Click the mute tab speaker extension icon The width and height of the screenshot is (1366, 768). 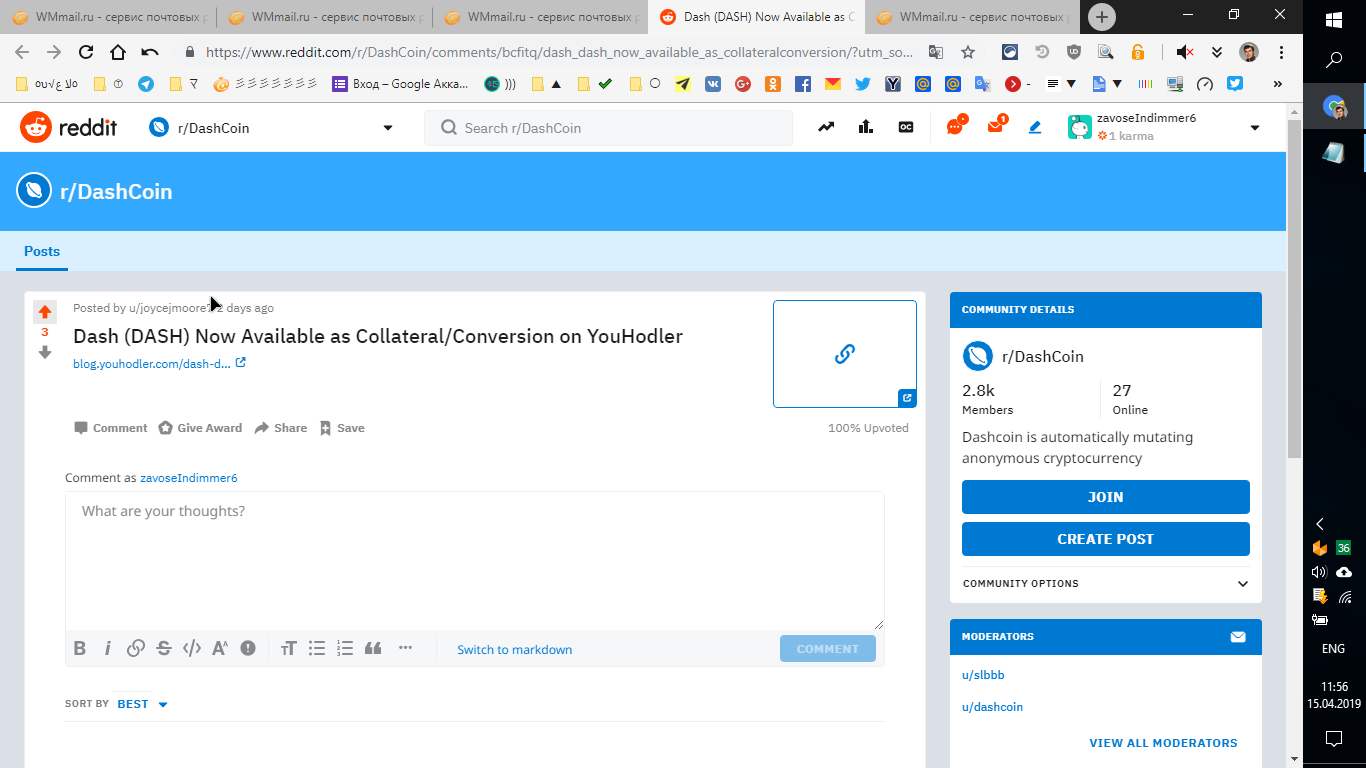click(x=1185, y=52)
